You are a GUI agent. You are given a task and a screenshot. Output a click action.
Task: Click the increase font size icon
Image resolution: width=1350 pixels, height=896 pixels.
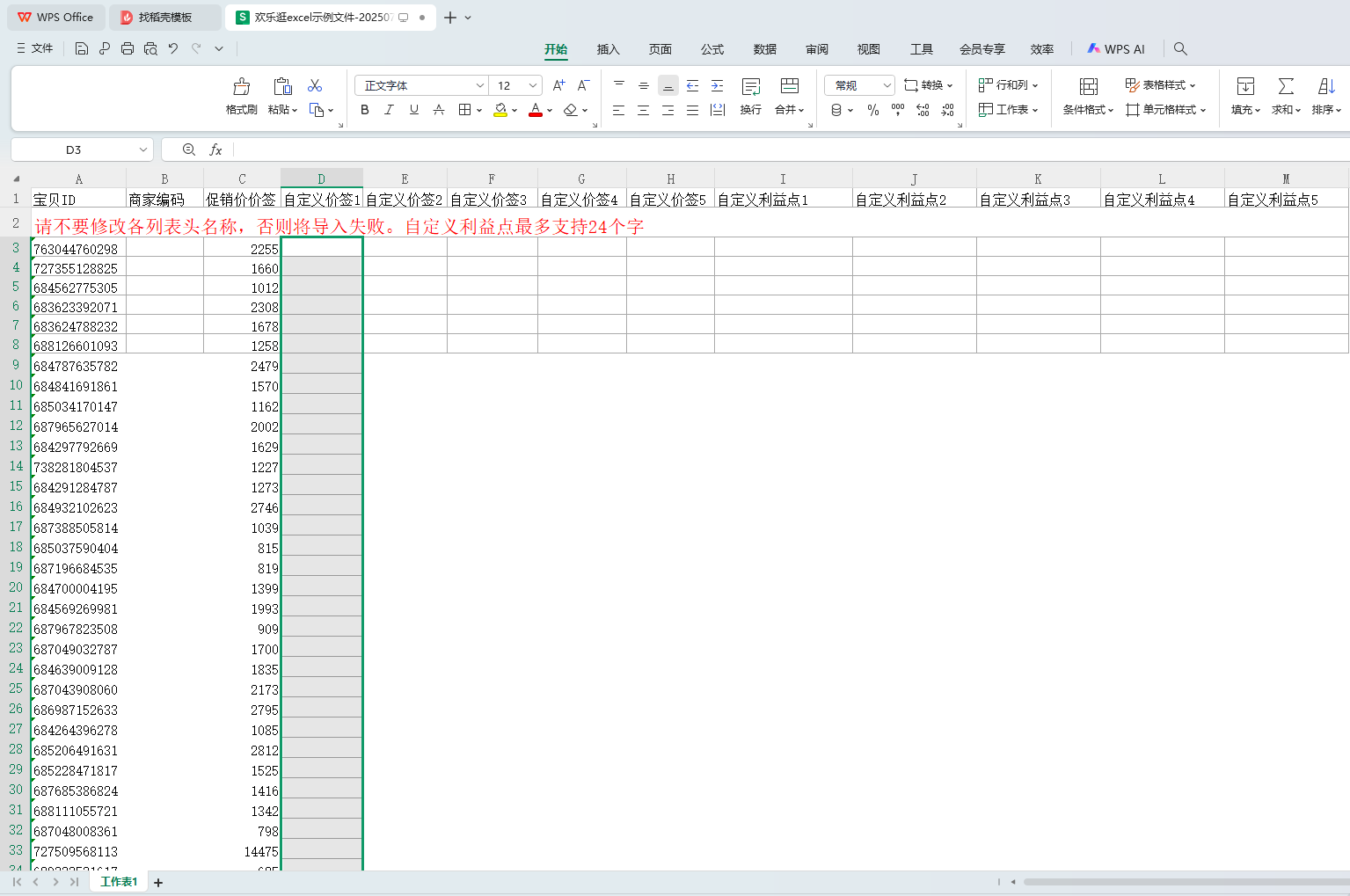click(x=558, y=85)
